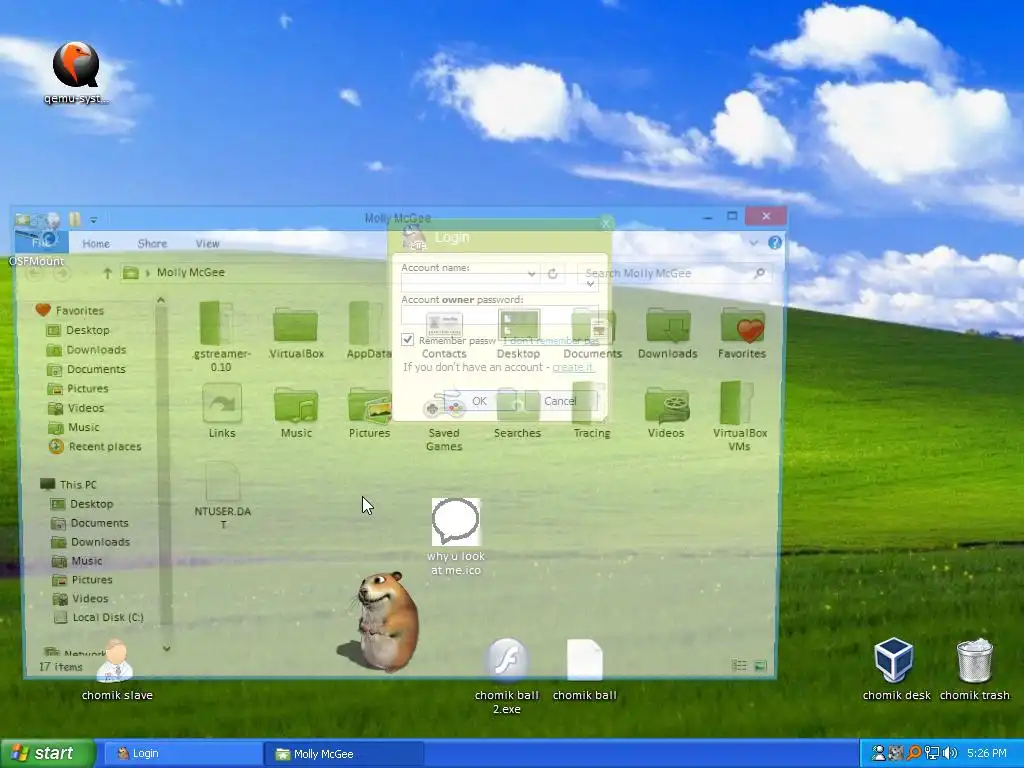Open the View ribbon tab
The image size is (1024, 768).
tap(208, 244)
